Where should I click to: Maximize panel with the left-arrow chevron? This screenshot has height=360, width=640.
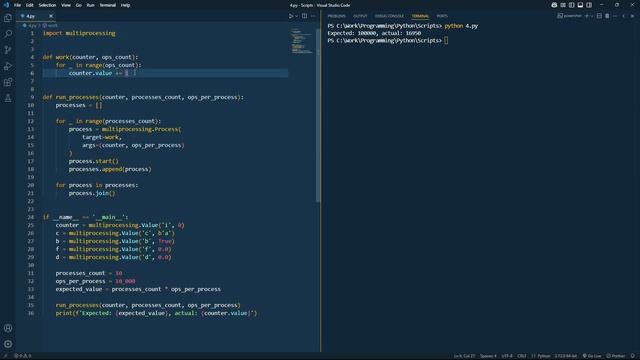click(624, 16)
